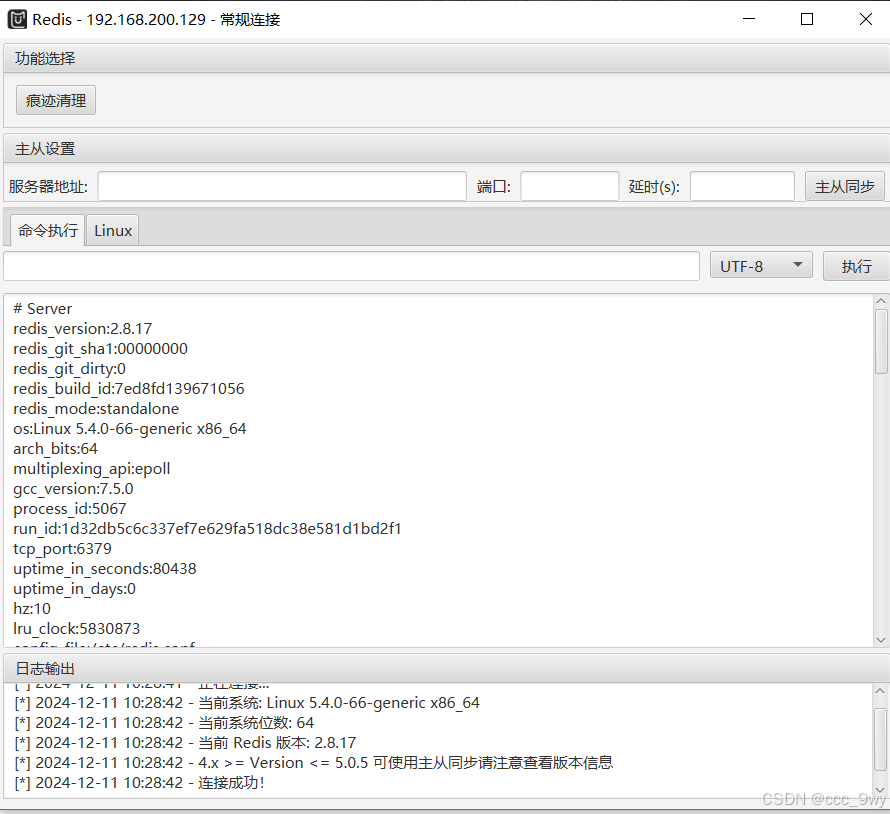Click the 功能选择 panel header
This screenshot has height=814, width=890.
(446, 58)
